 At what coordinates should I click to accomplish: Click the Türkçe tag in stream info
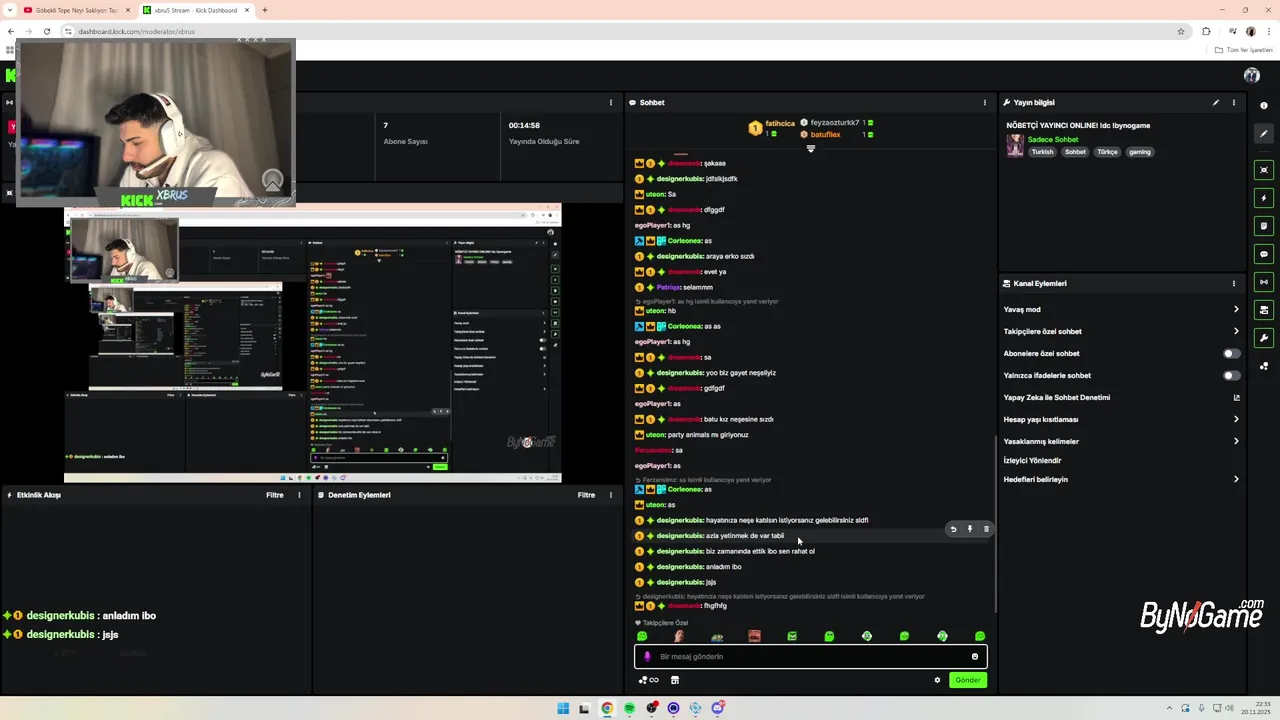(1107, 152)
